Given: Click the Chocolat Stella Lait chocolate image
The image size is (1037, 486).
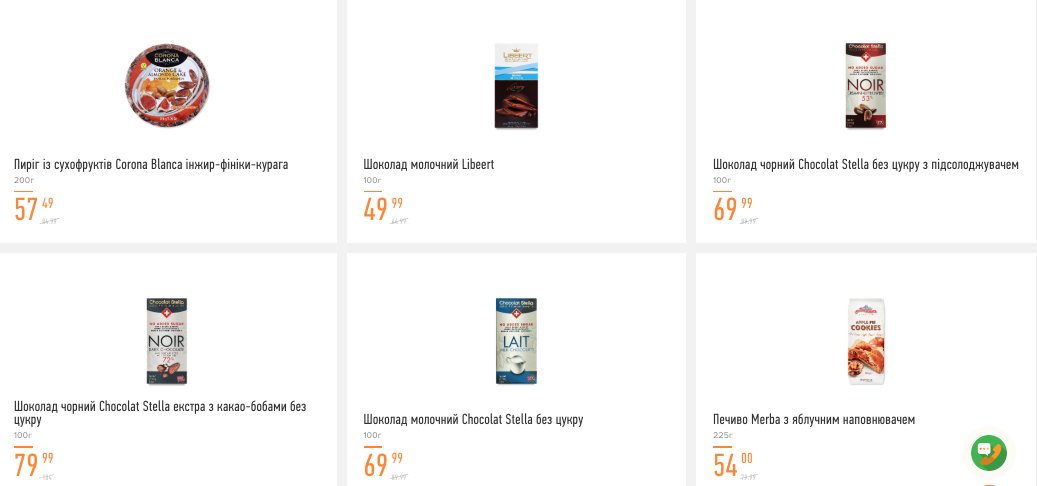Looking at the screenshot, I should pos(516,341).
